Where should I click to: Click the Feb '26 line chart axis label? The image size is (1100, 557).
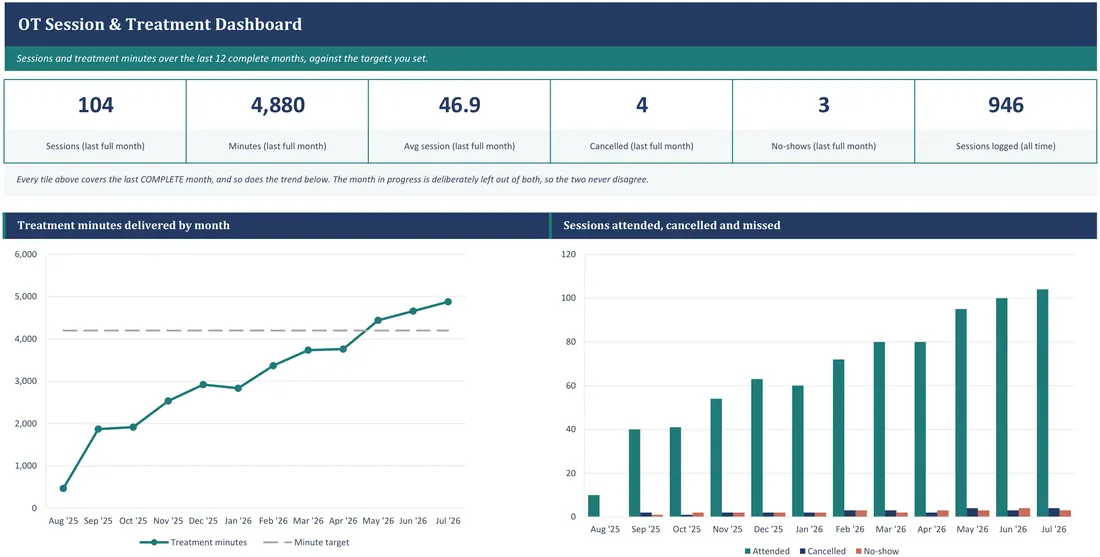coord(273,521)
